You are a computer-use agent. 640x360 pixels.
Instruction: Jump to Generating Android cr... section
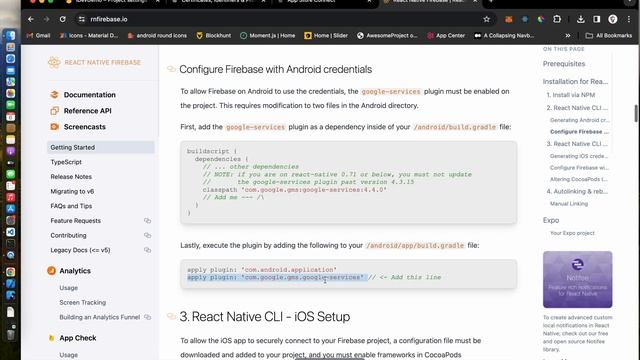pyautogui.click(x=579, y=120)
